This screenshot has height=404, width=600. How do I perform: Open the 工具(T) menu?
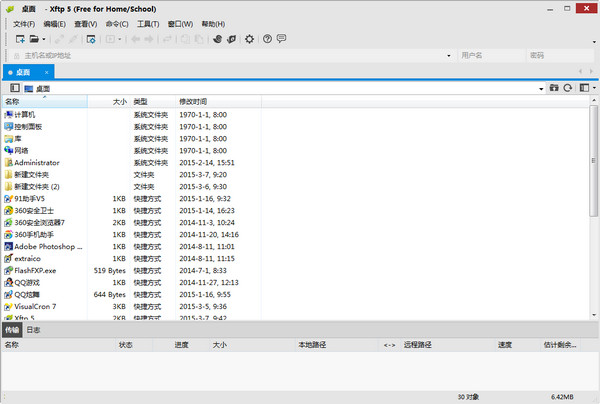[x=147, y=23]
